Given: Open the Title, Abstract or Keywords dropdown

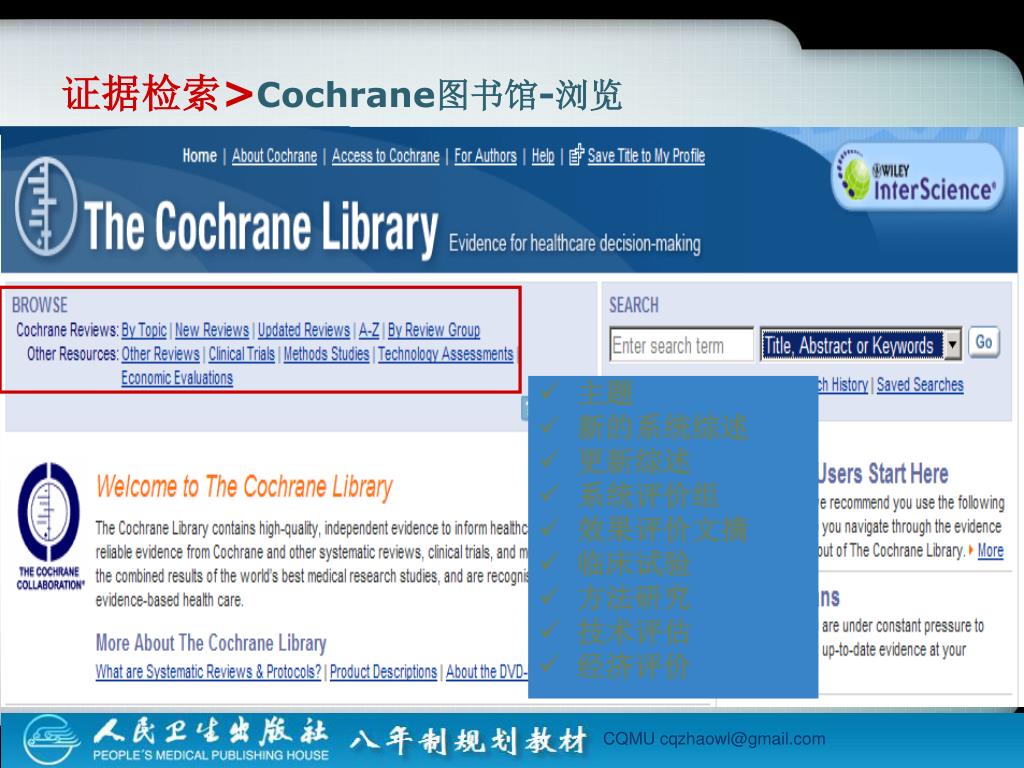Looking at the screenshot, I should [861, 345].
